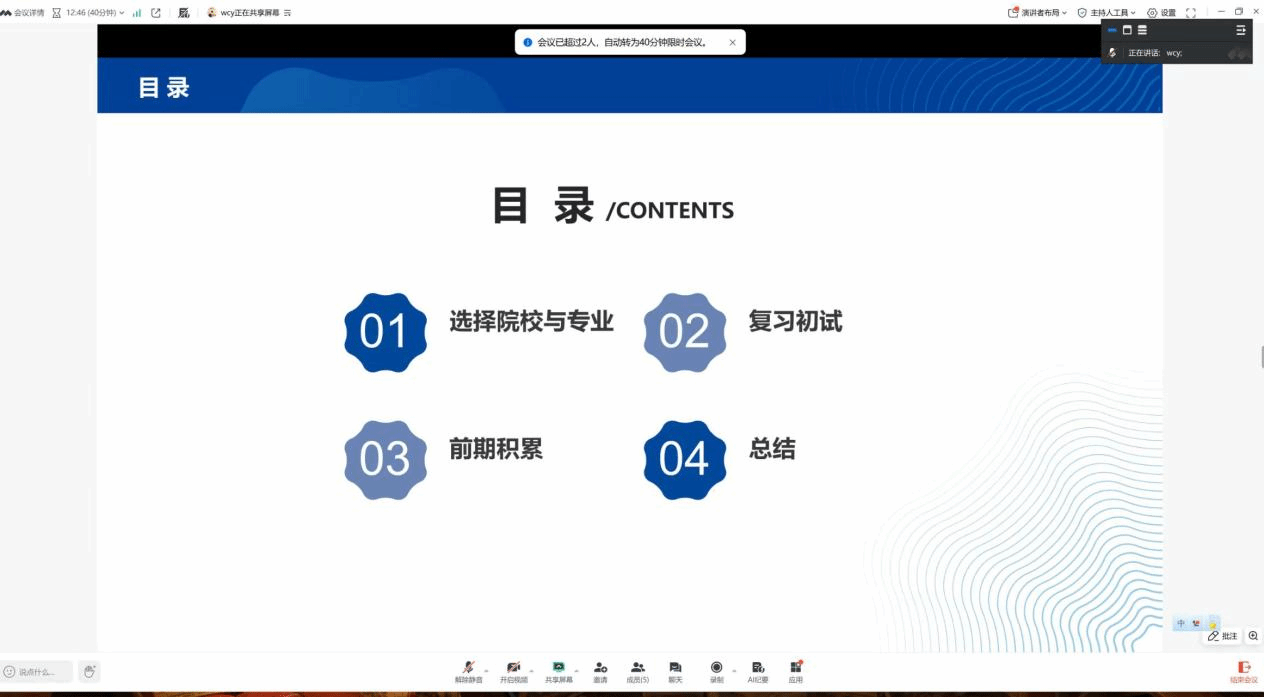Click the 批注 annotate button
Image resolution: width=1264 pixels, height=697 pixels.
pyautogui.click(x=1222, y=636)
